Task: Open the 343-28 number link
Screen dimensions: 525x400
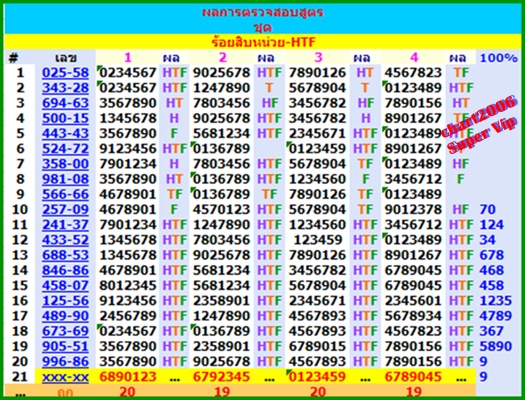Action: 65,88
